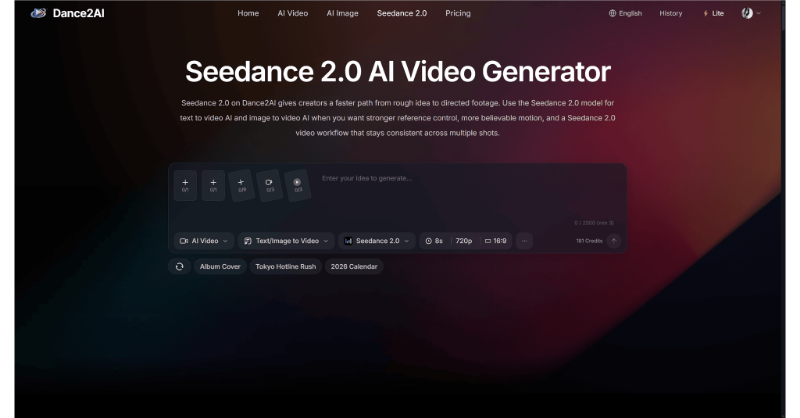Go to the Home nav item
This screenshot has height=418, width=800.
click(x=248, y=13)
